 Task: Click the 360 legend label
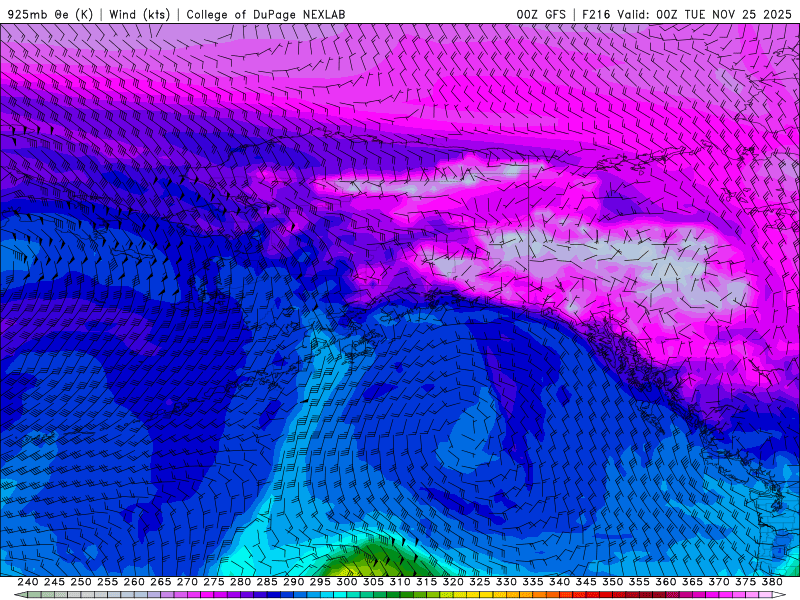666,582
